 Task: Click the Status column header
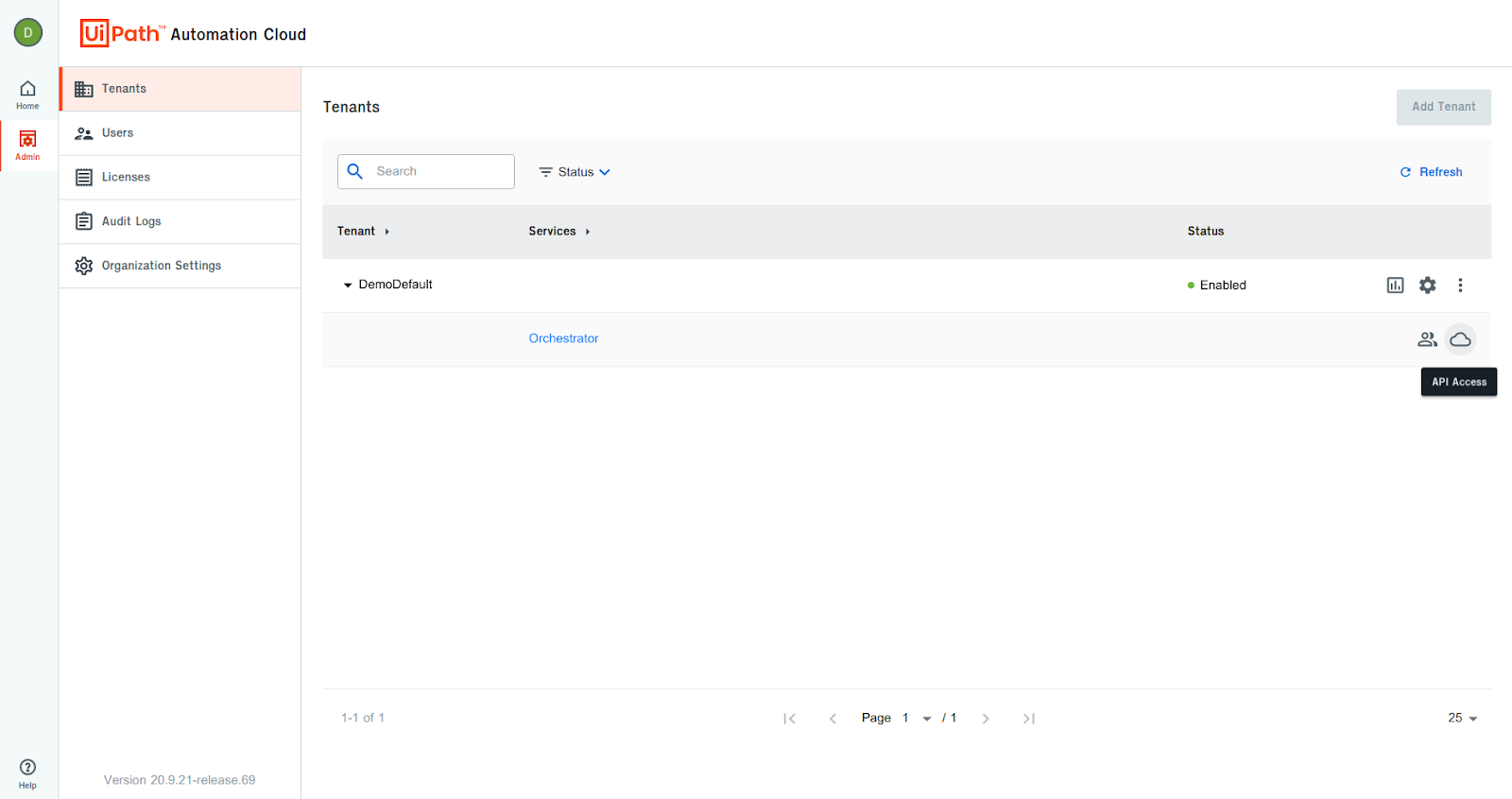[x=1206, y=231]
